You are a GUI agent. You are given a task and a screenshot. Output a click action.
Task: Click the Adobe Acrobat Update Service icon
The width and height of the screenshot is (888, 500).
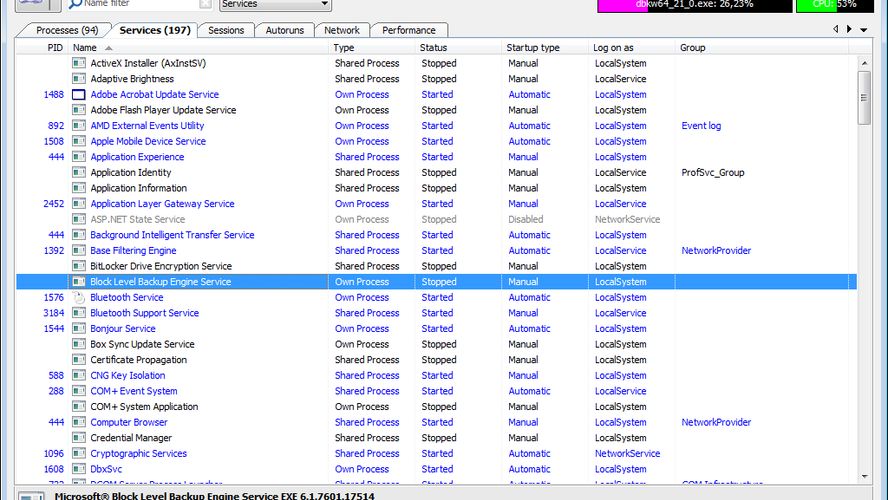tap(79, 95)
